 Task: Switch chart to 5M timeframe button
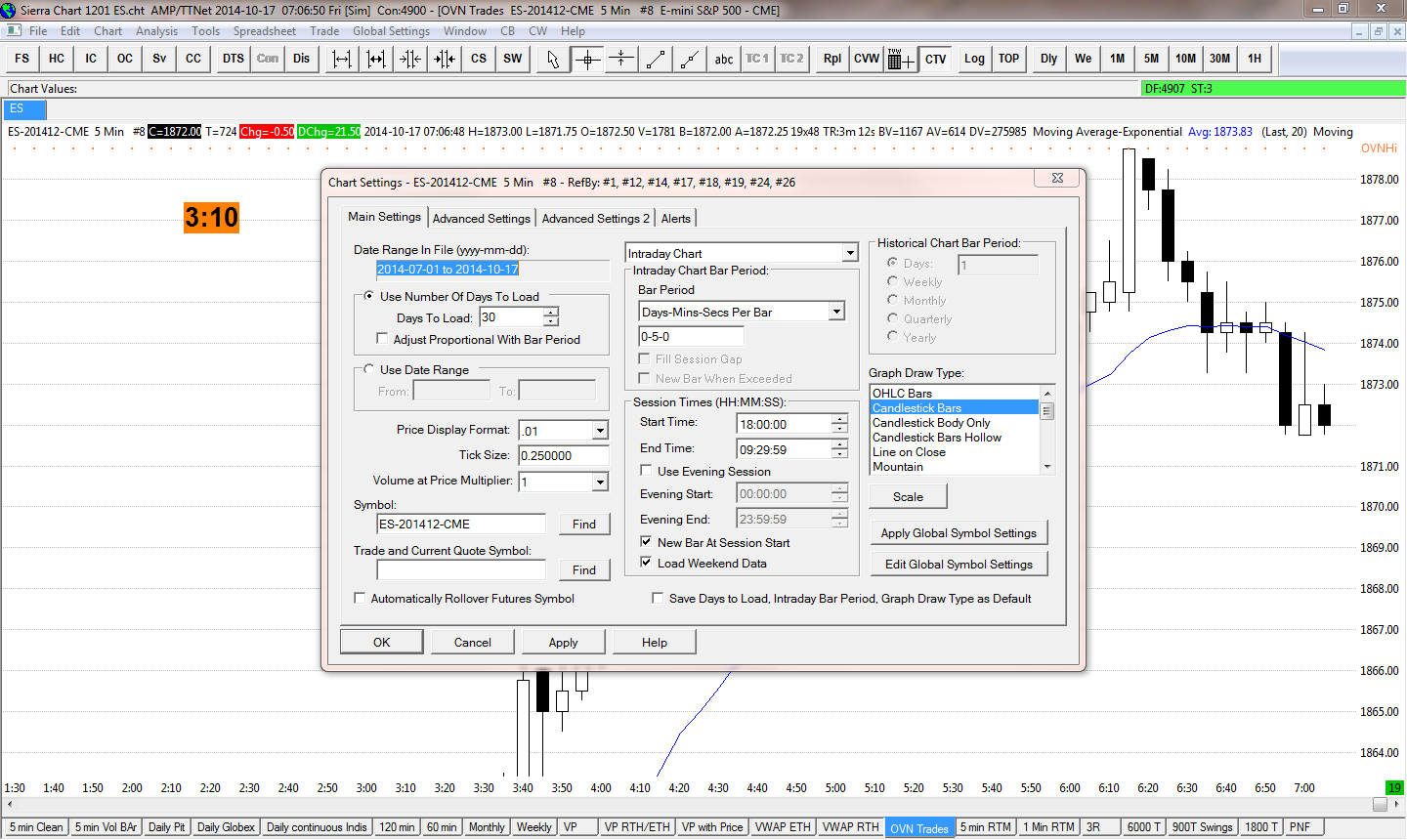1152,59
